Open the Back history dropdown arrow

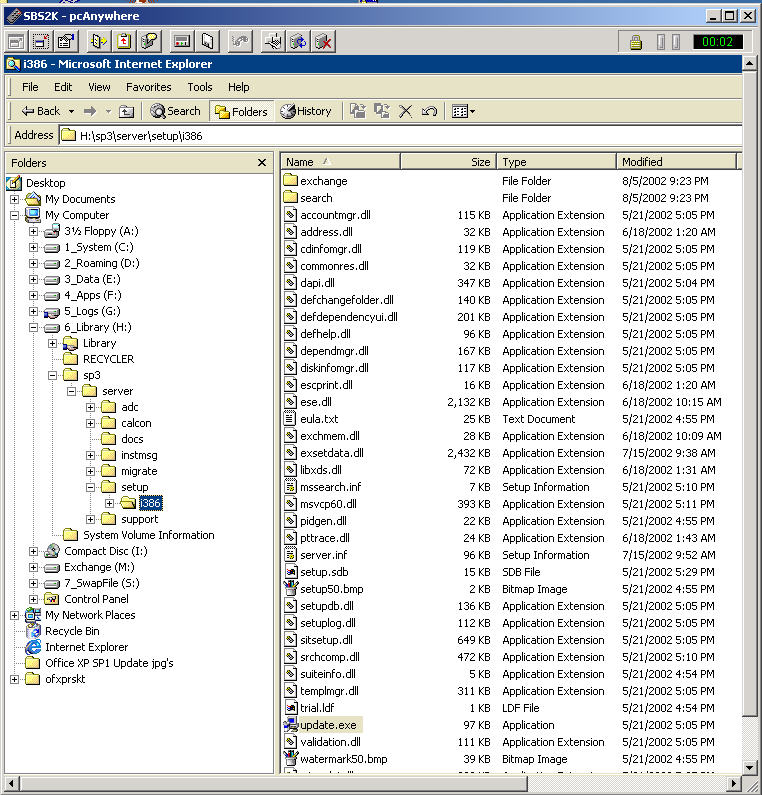coord(71,111)
